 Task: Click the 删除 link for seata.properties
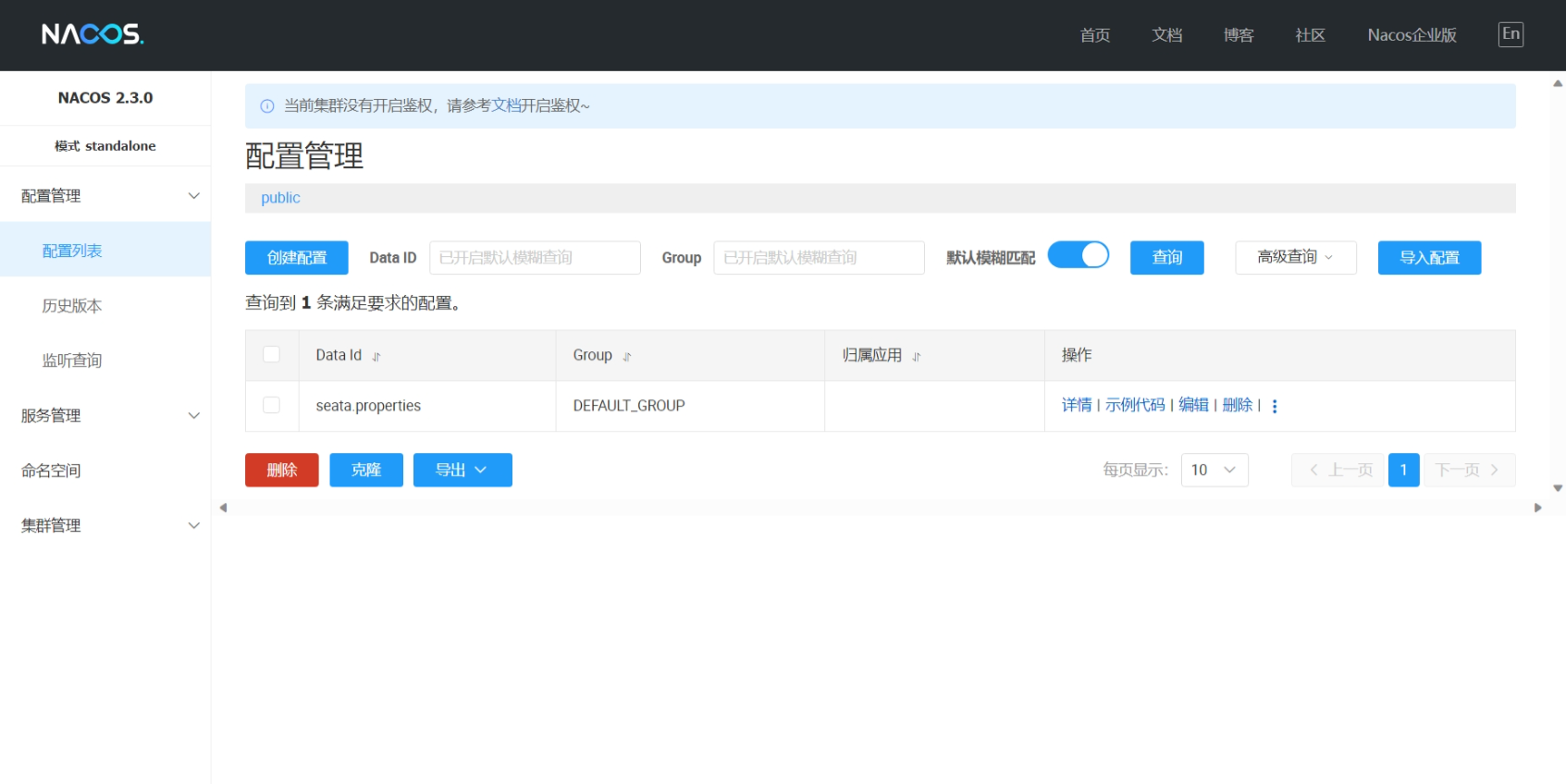[1238, 405]
